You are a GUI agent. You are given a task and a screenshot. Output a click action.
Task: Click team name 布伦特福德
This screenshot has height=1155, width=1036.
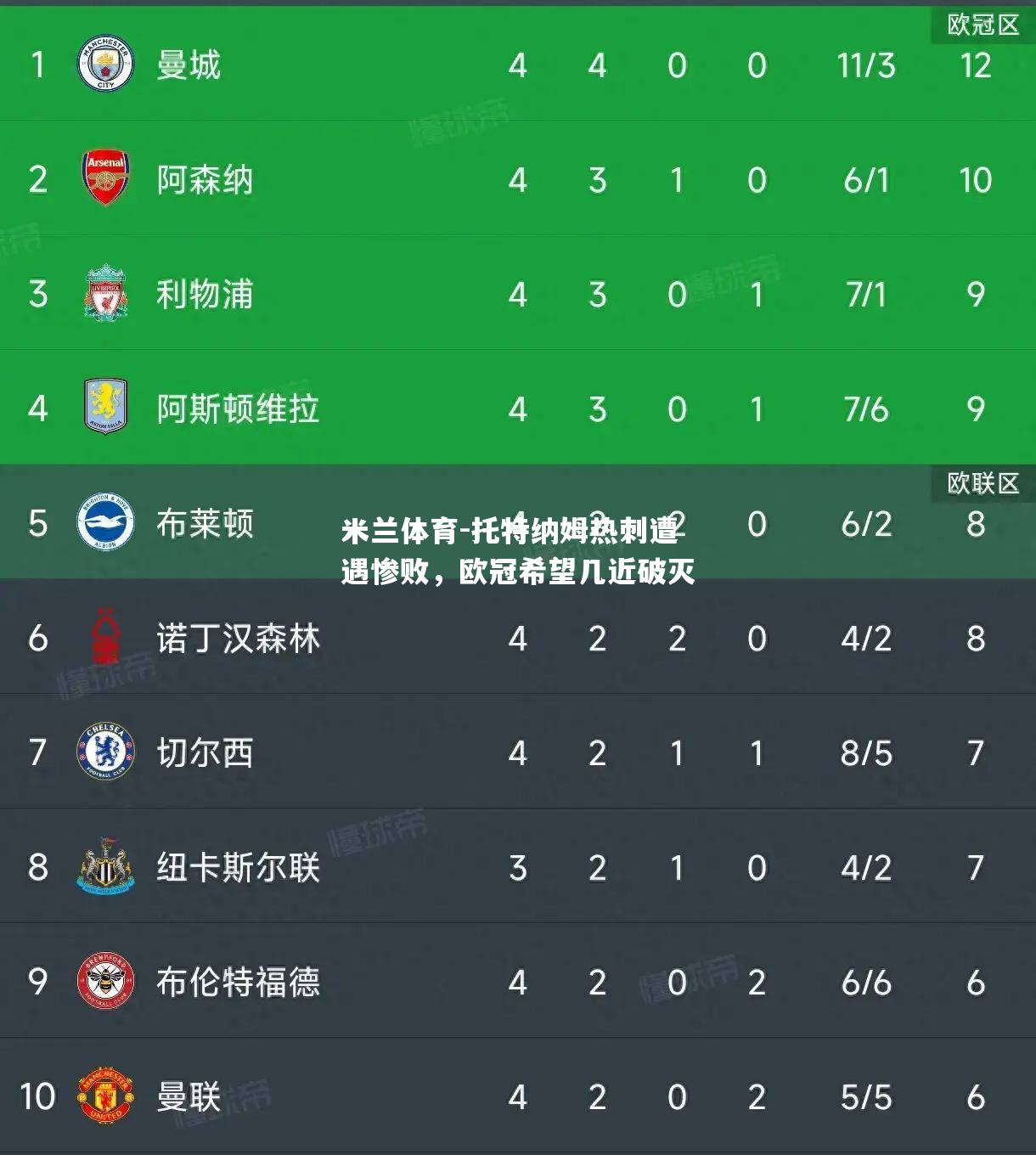point(238,983)
